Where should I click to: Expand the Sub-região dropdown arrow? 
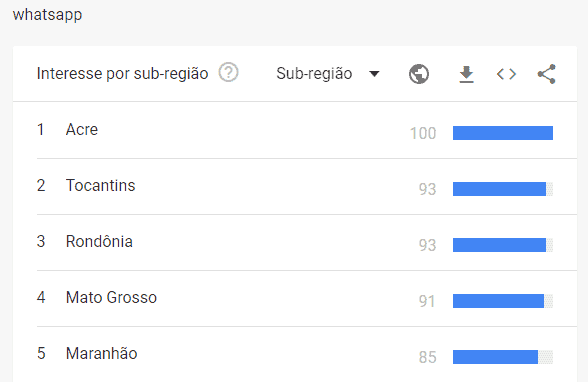coord(374,74)
